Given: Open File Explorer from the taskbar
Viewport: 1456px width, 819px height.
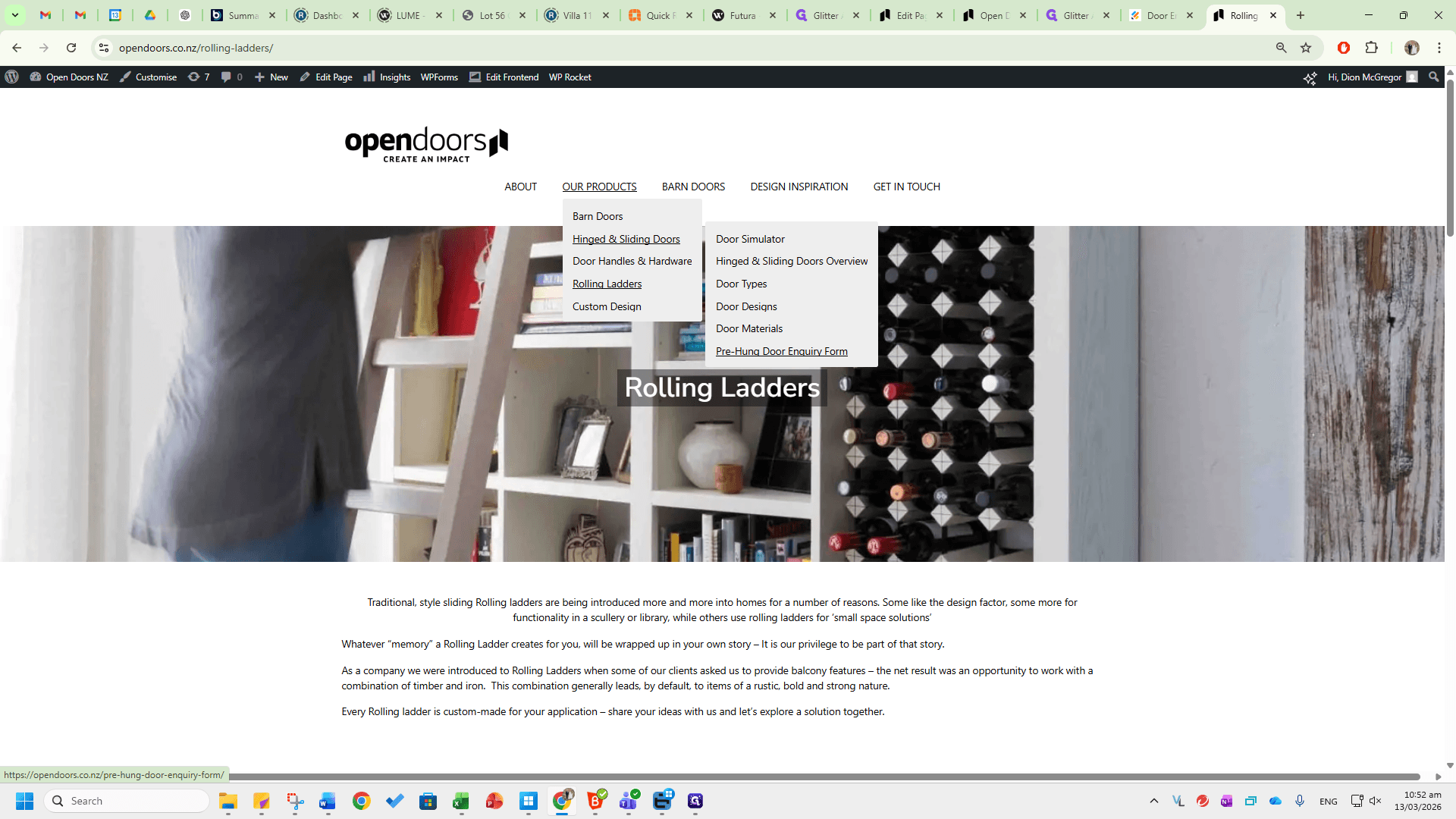Looking at the screenshot, I should coord(228,801).
